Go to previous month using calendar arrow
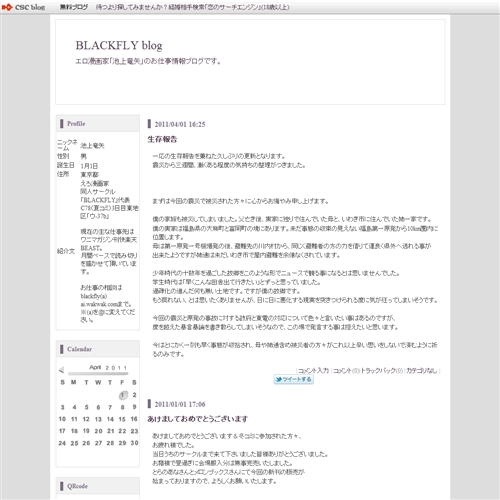This screenshot has width=500, height=500. (x=61, y=370)
